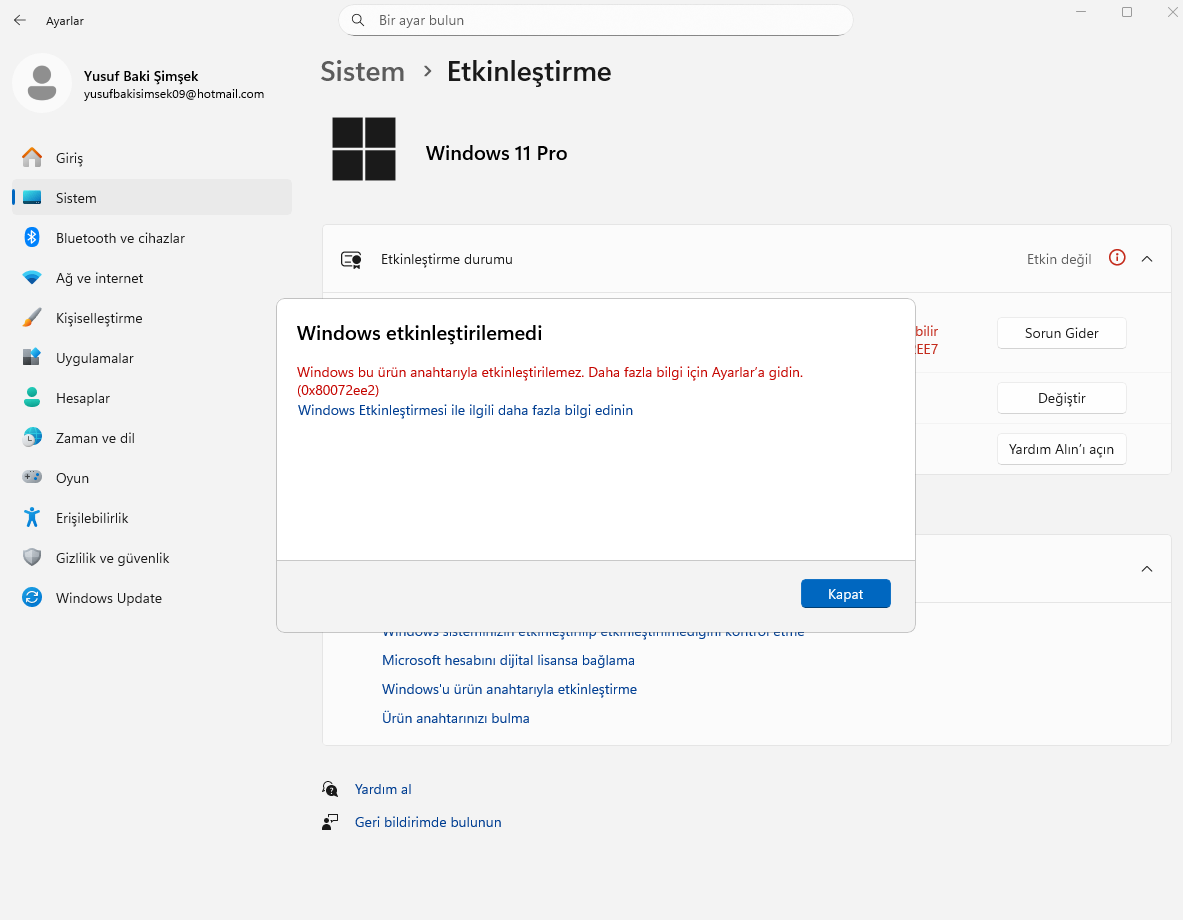Viewport: 1183px width, 920px height.
Task: Click Geri bildirimde bulunun link
Action: [428, 822]
